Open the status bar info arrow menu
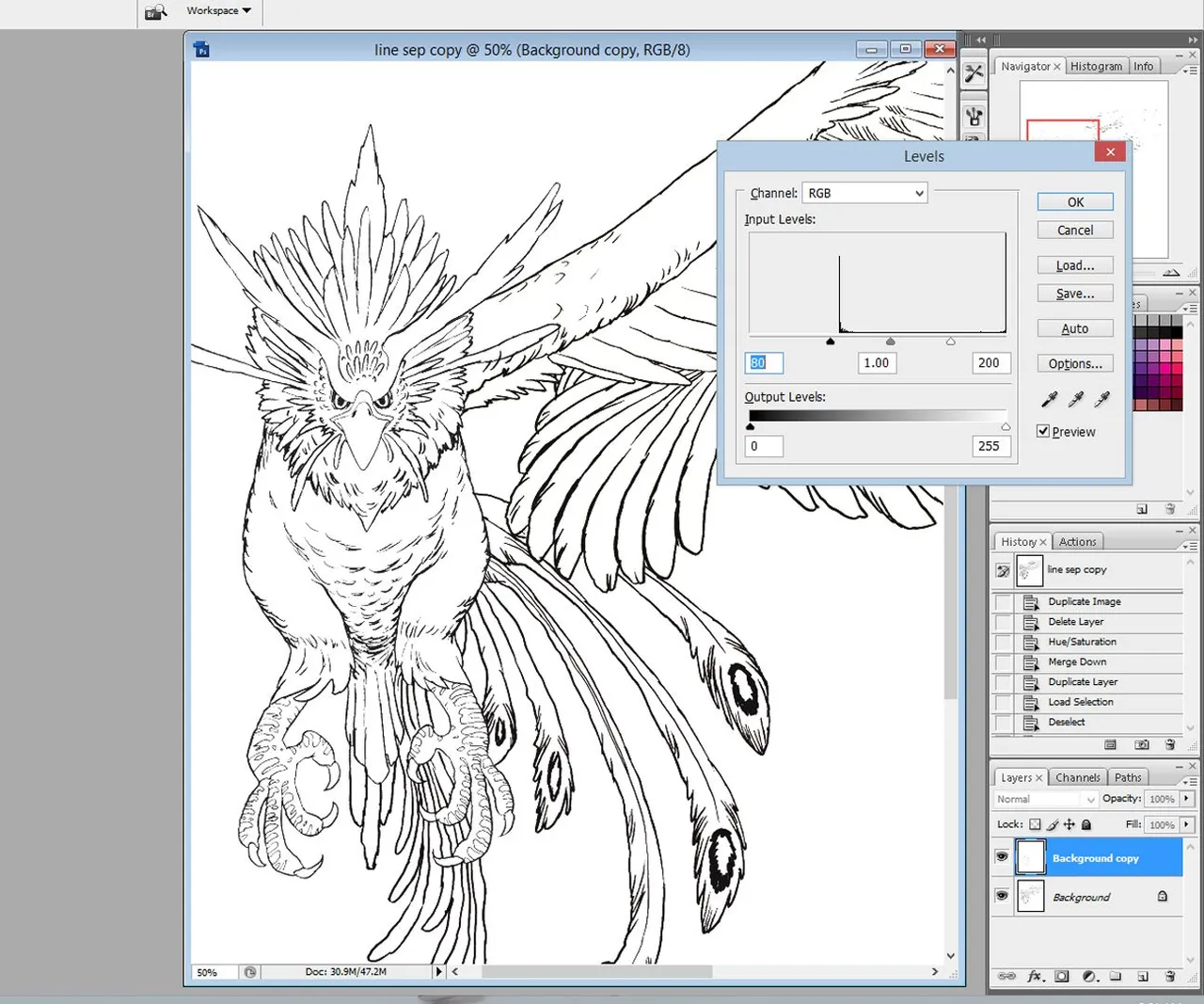Viewport: 1204px width, 1004px height. click(438, 971)
